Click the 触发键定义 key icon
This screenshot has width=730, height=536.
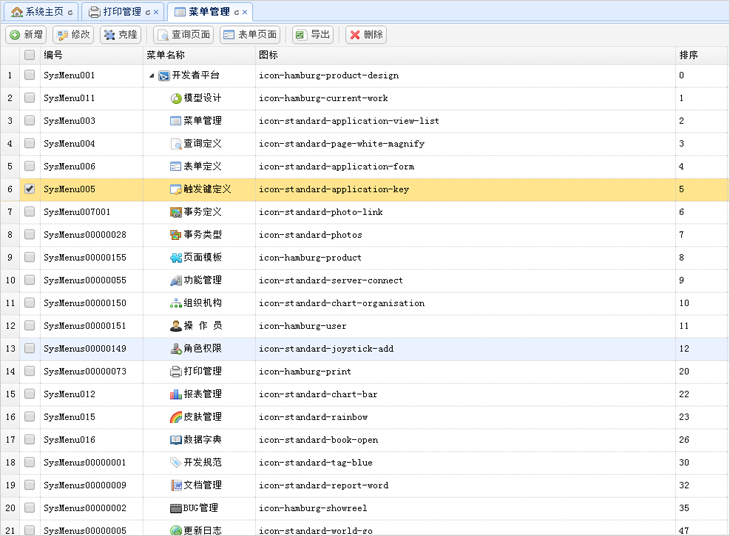[176, 190]
